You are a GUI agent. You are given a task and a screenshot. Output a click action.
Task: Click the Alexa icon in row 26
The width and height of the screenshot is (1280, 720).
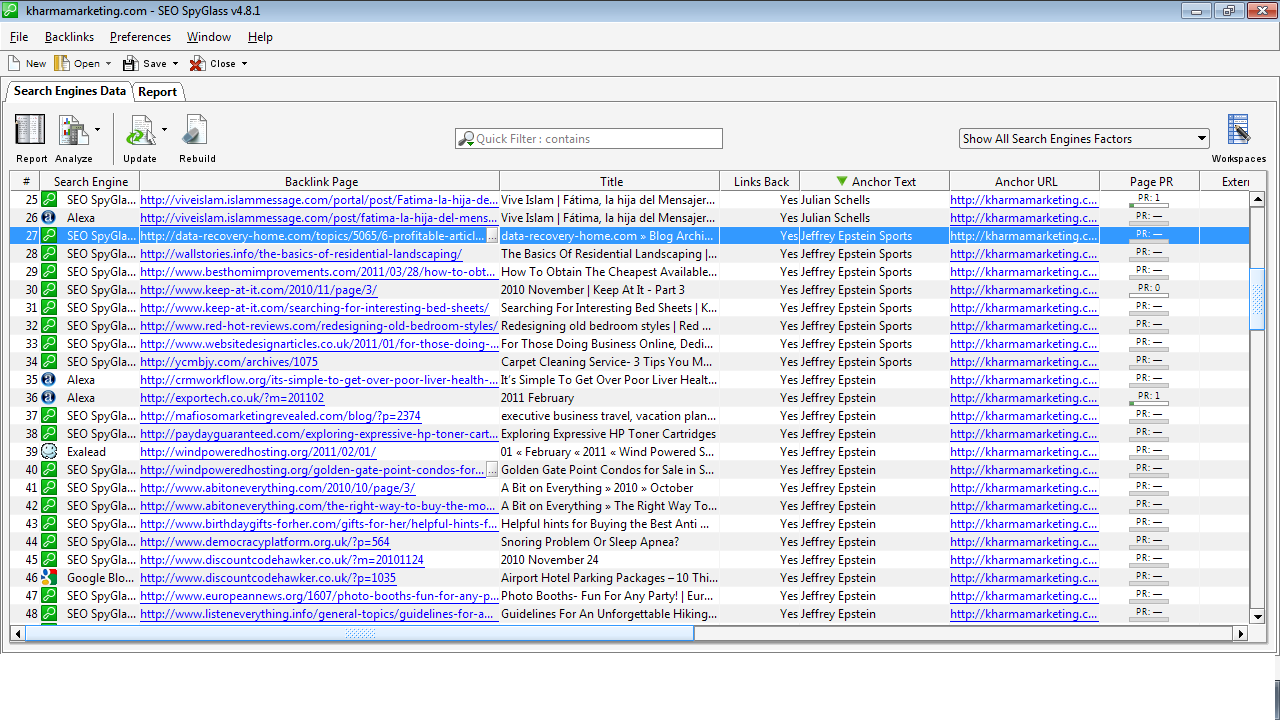tap(48, 217)
